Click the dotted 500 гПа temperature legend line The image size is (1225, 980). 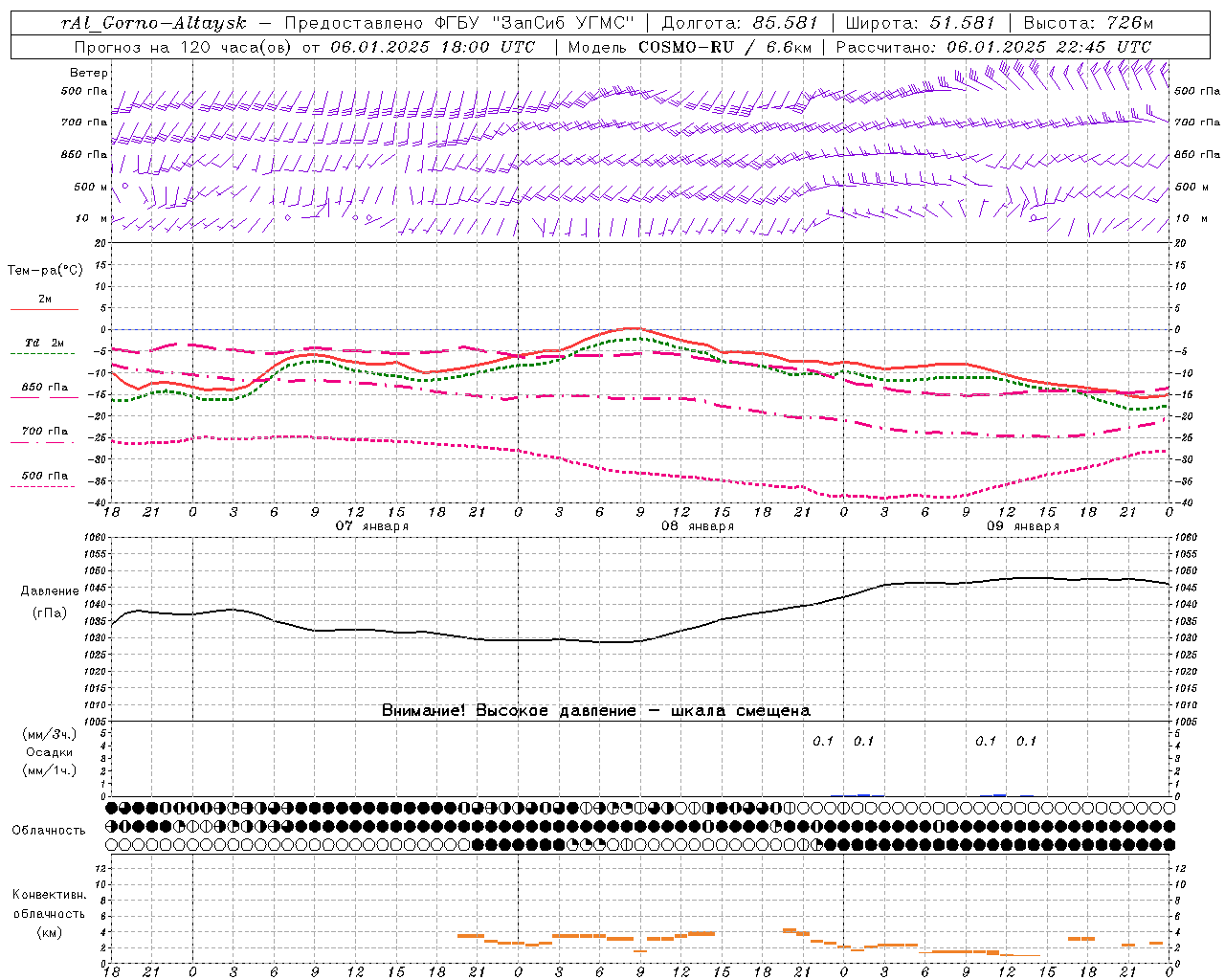pyautogui.click(x=44, y=486)
